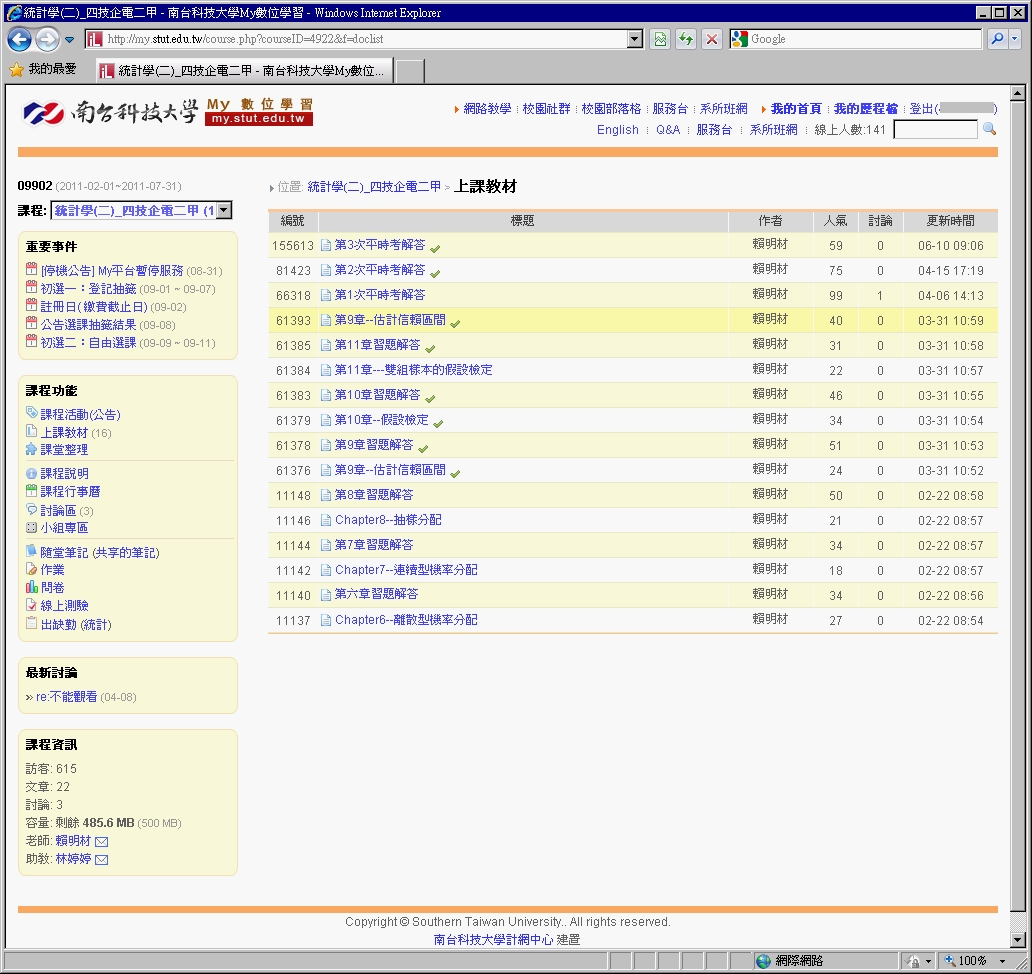Open a new blank browser tab
This screenshot has width=1032, height=974.
pyautogui.click(x=409, y=71)
